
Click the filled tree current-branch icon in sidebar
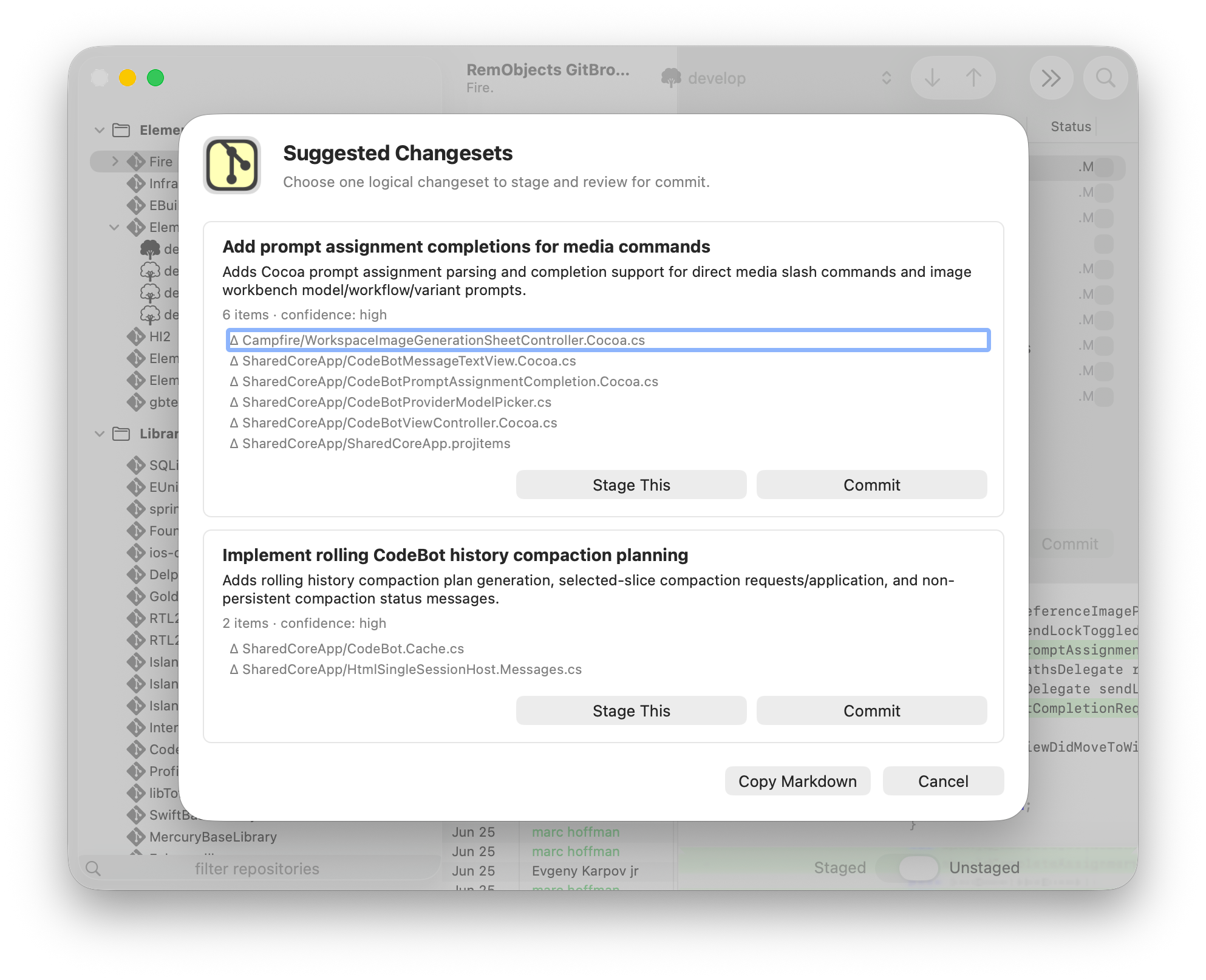click(x=150, y=249)
